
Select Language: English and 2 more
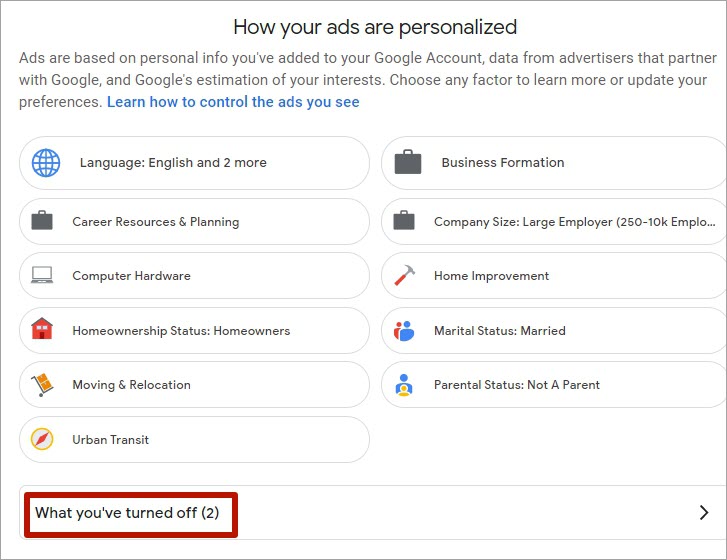click(x=194, y=163)
